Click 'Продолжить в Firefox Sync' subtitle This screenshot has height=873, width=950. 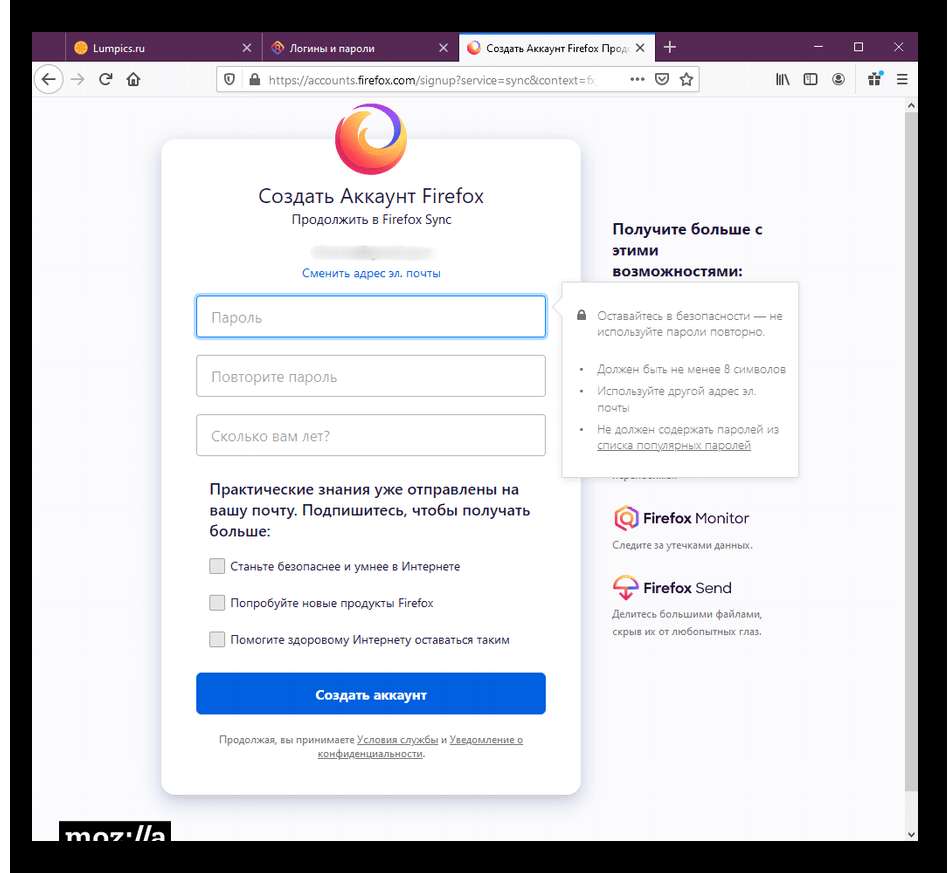coord(371,219)
